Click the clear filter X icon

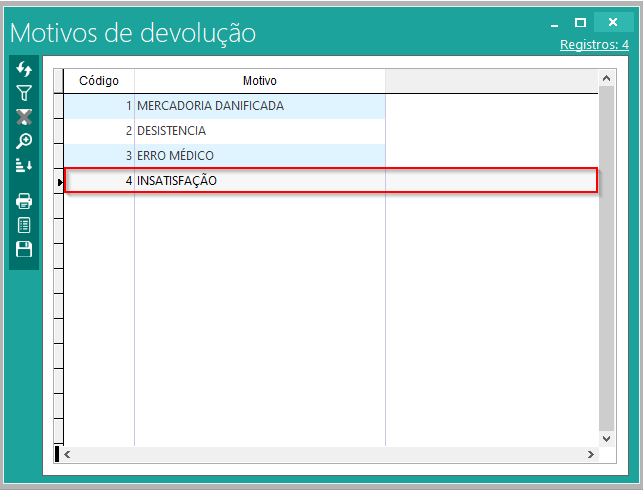24,117
